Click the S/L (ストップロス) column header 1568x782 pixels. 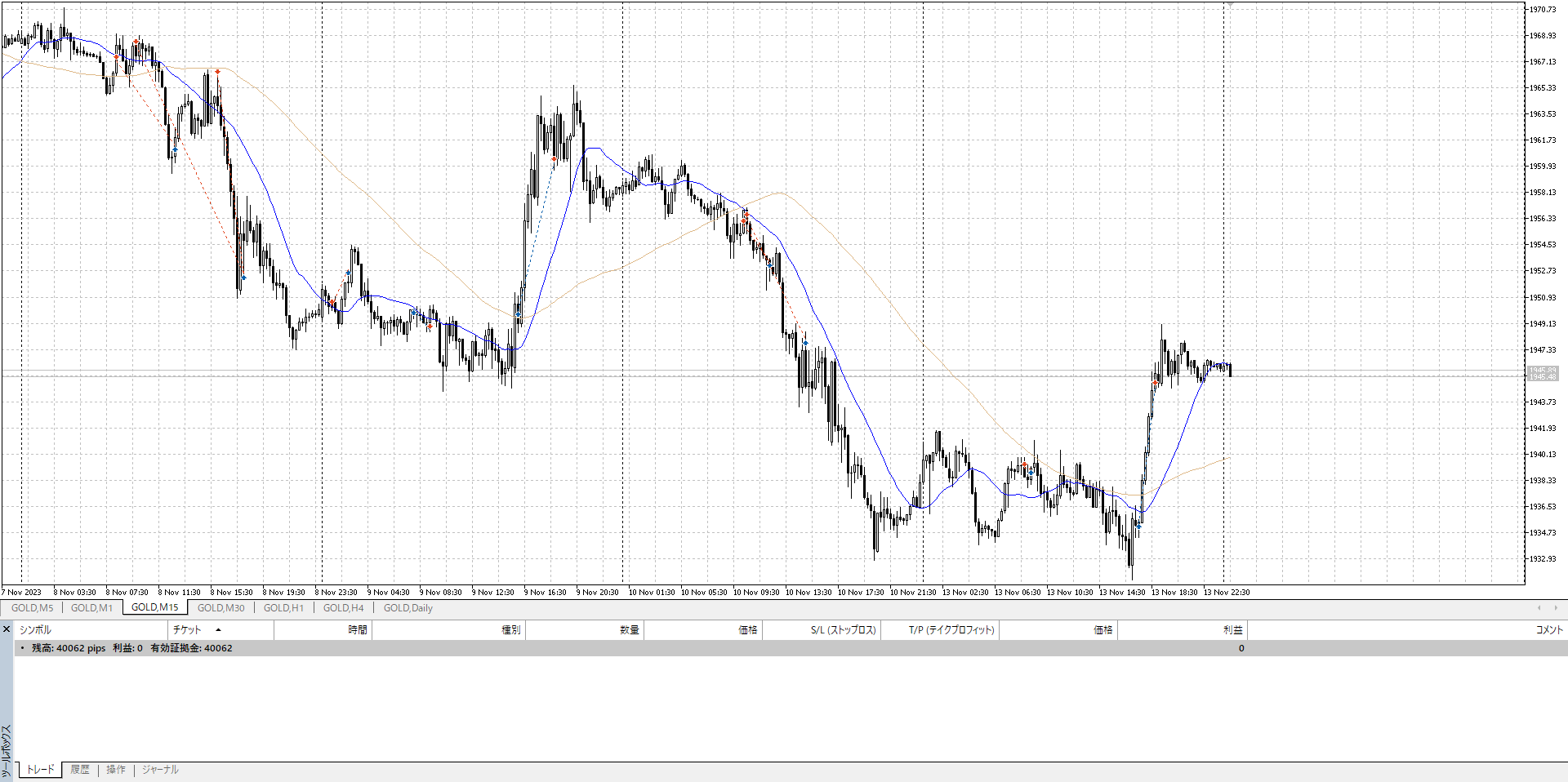(x=843, y=630)
